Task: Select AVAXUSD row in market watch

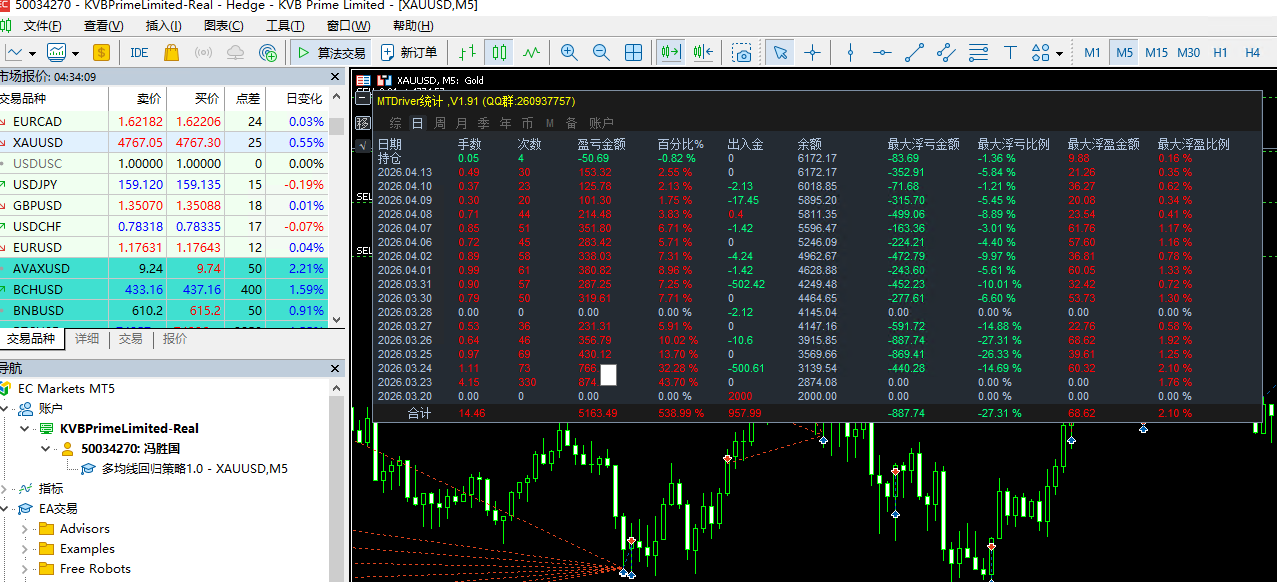Action: click(163, 268)
